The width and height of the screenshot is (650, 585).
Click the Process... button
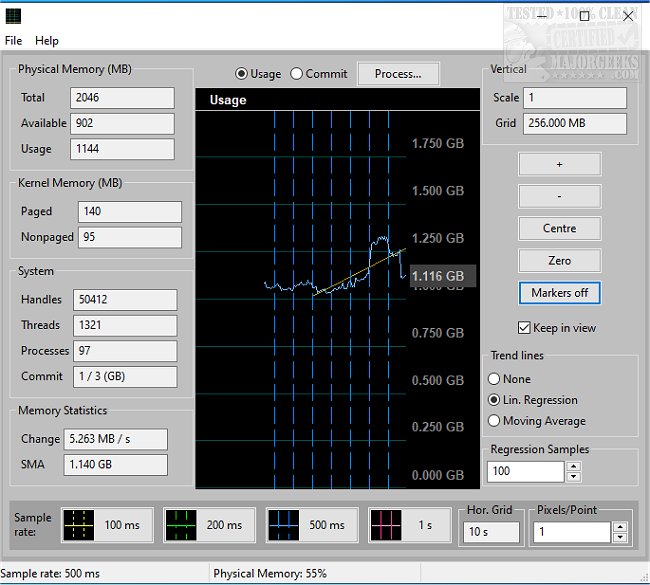pos(398,74)
